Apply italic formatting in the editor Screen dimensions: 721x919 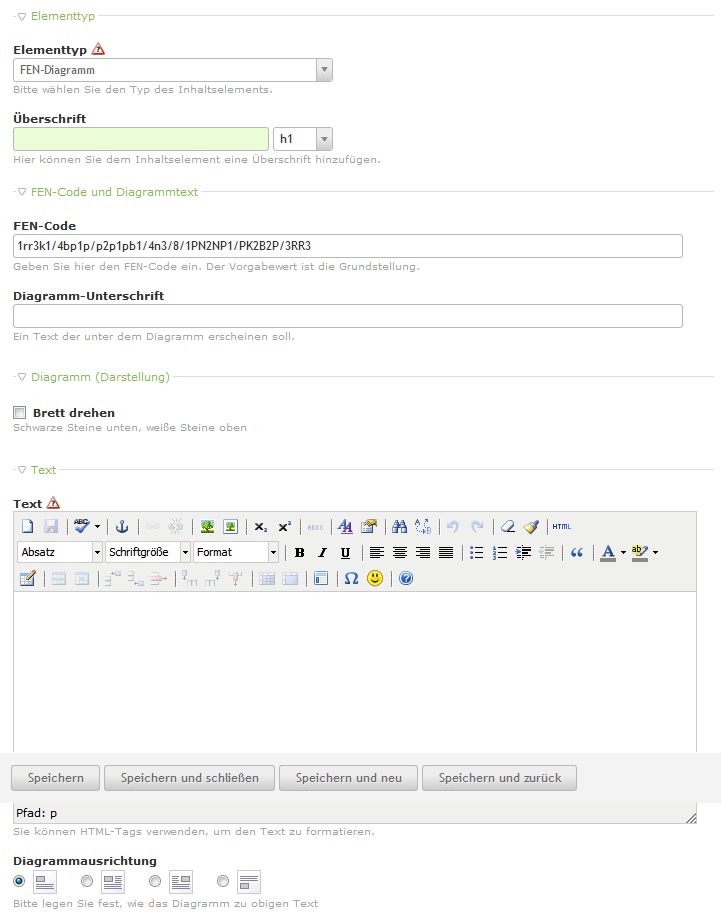point(322,552)
